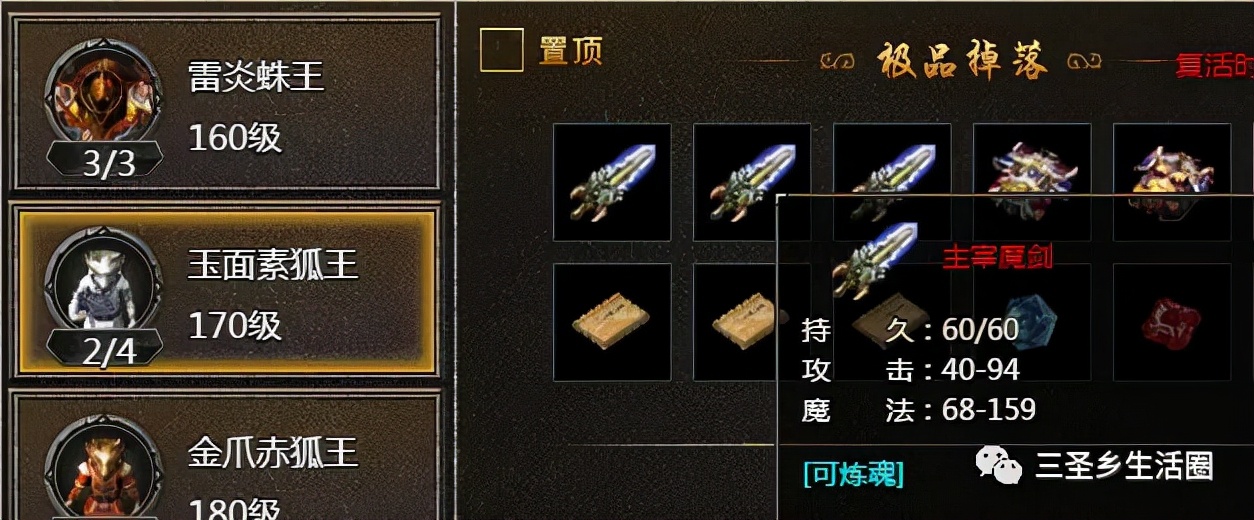Click the third sword in drop row
The image size is (1254, 520).
(892, 160)
